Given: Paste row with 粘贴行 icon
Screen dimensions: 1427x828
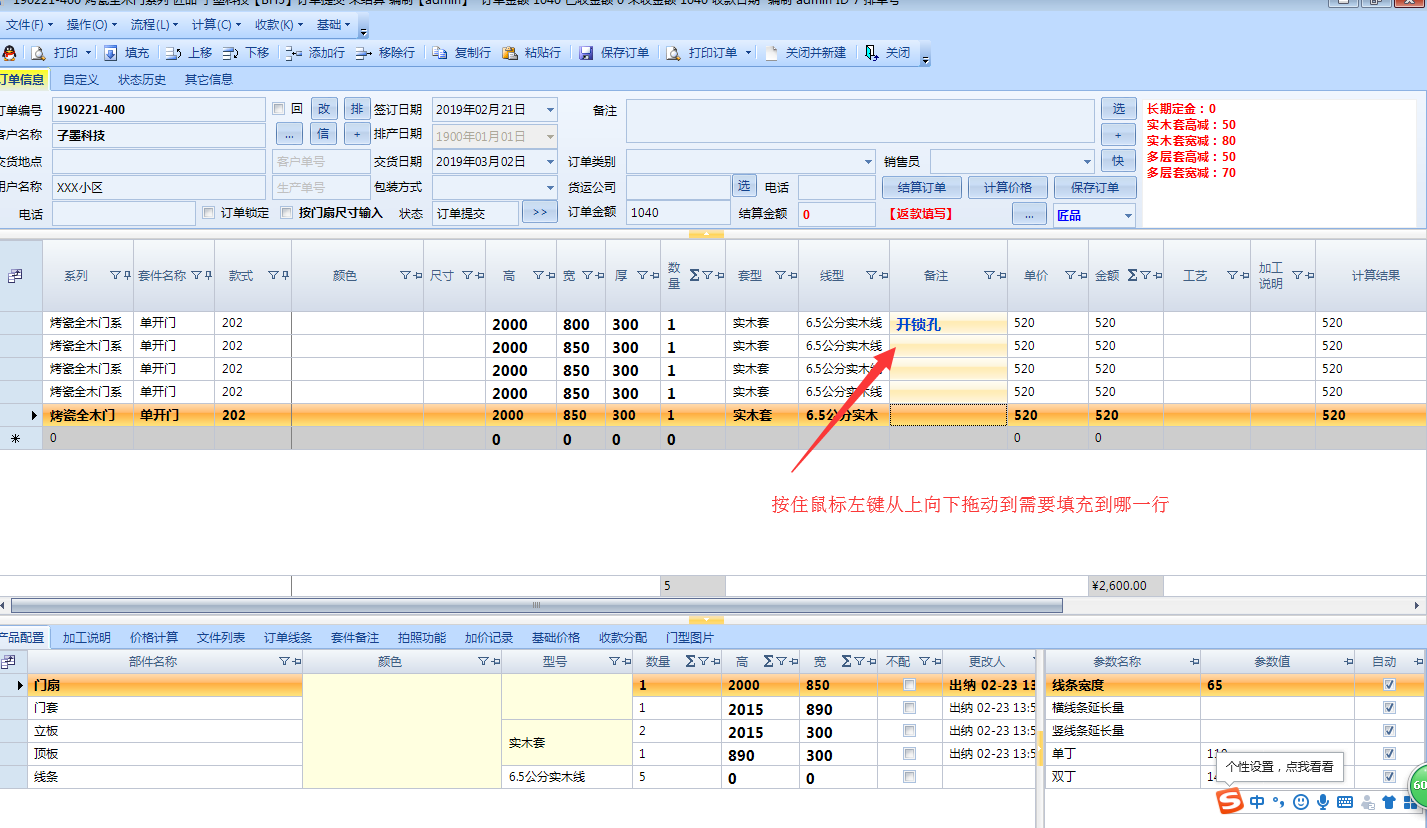Looking at the screenshot, I should point(510,53).
